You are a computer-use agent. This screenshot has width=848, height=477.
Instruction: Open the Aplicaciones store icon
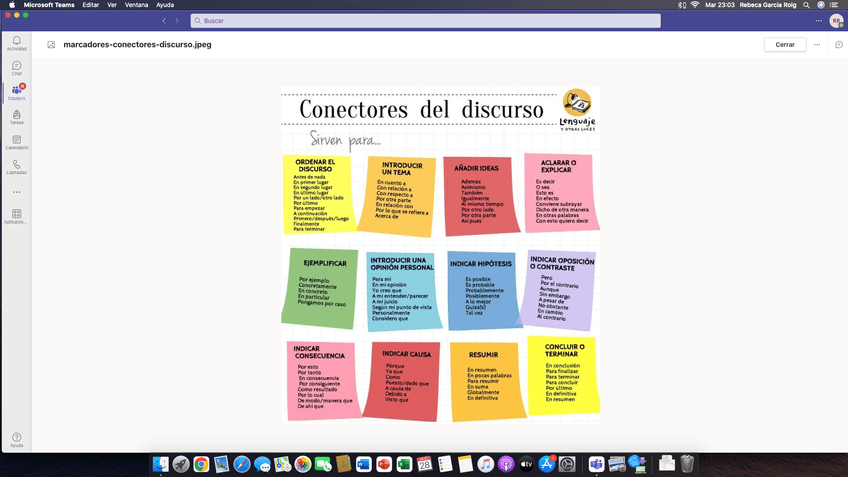coord(16,216)
